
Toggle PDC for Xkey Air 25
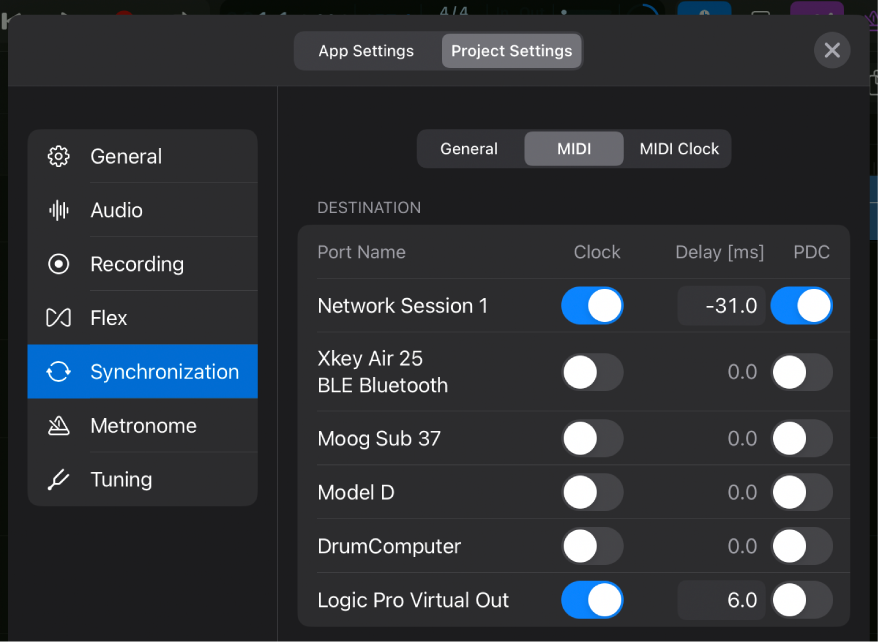[x=801, y=371]
